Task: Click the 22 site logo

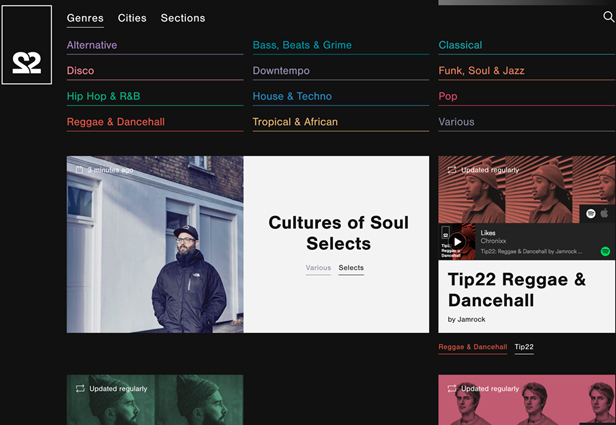Action: [x=27, y=45]
